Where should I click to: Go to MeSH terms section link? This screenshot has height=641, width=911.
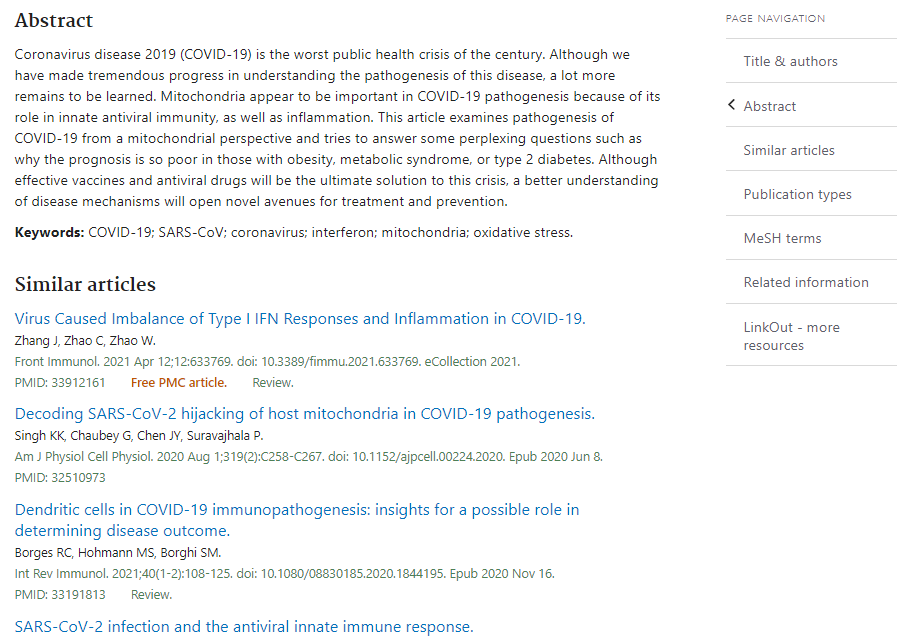(x=782, y=238)
